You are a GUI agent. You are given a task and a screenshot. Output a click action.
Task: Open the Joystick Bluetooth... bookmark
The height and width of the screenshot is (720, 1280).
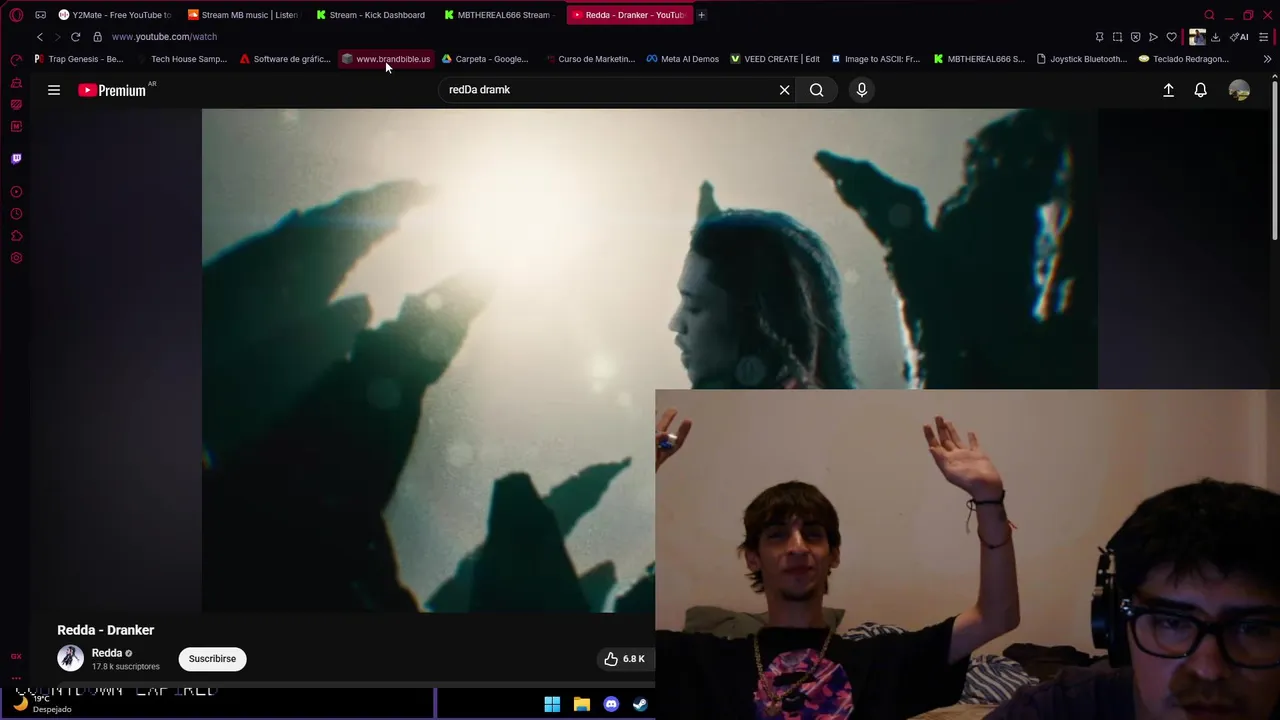(1082, 59)
